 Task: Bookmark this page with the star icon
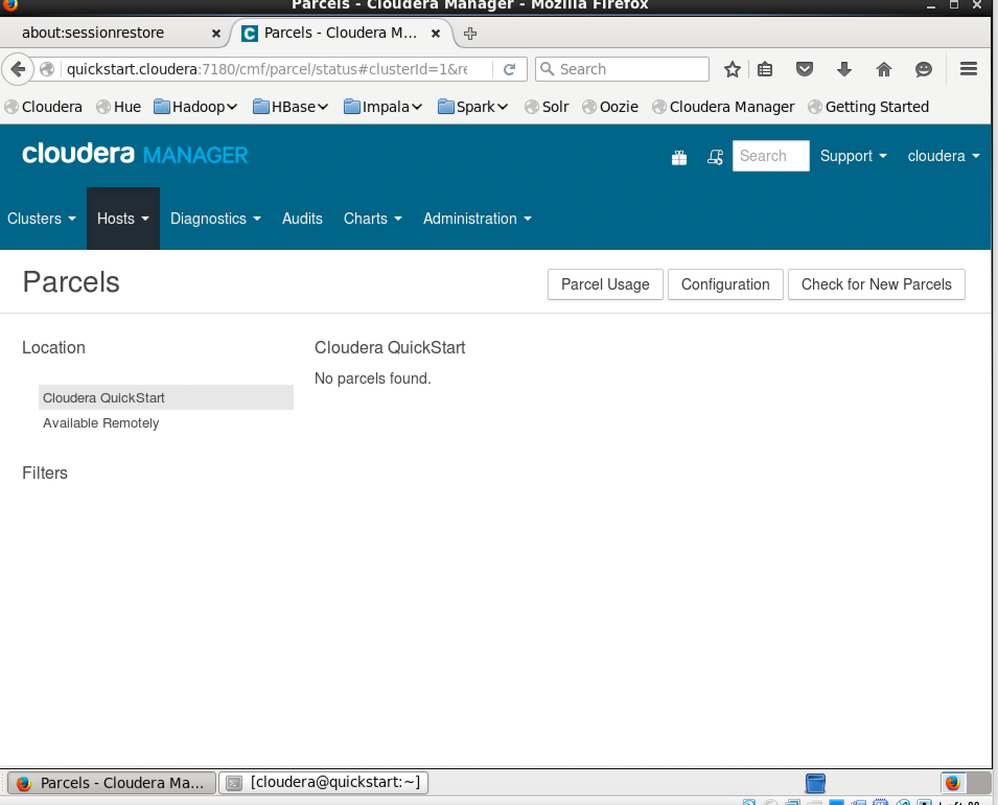coord(732,69)
